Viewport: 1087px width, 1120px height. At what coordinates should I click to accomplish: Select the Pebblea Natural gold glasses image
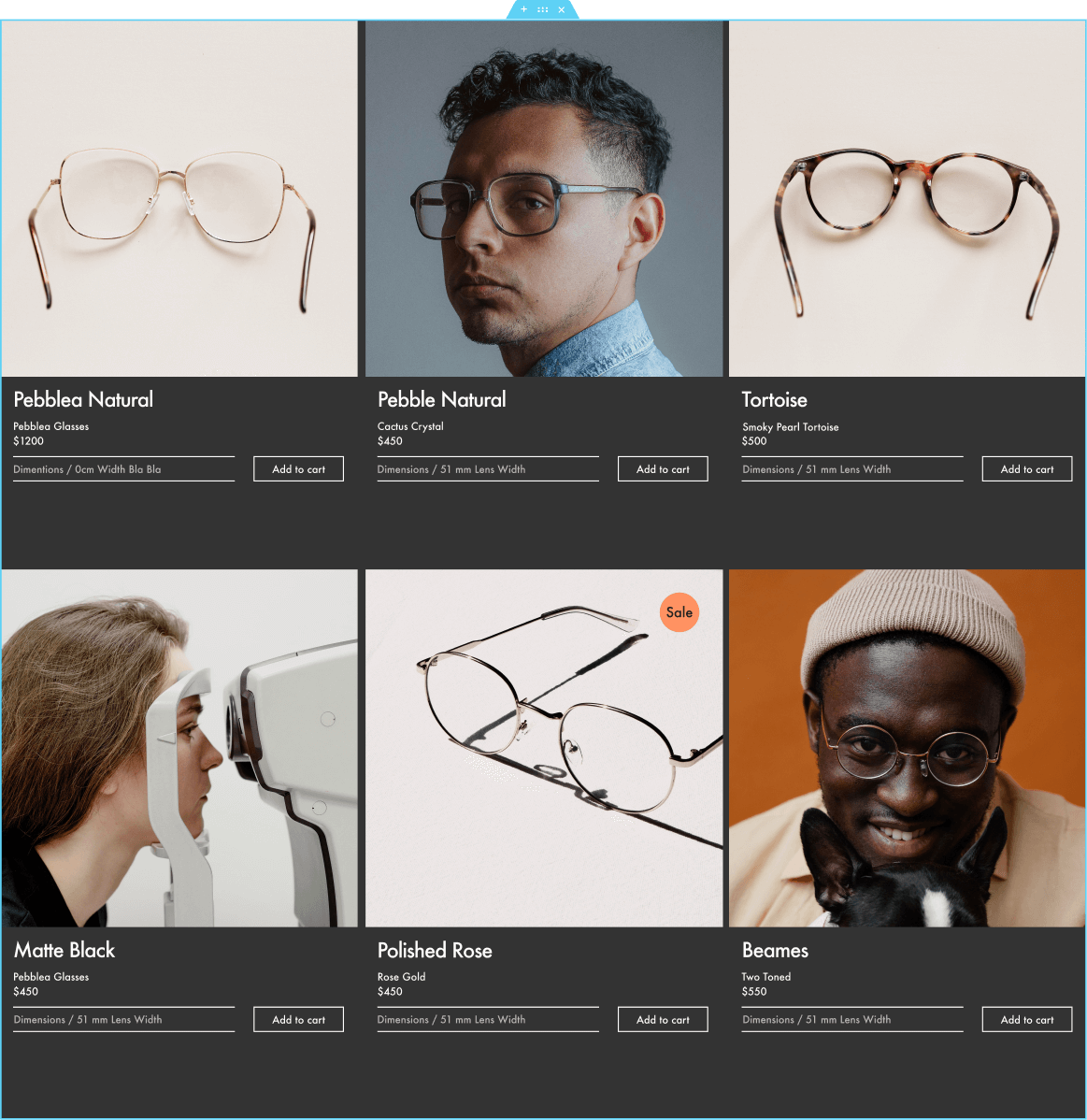tap(179, 199)
